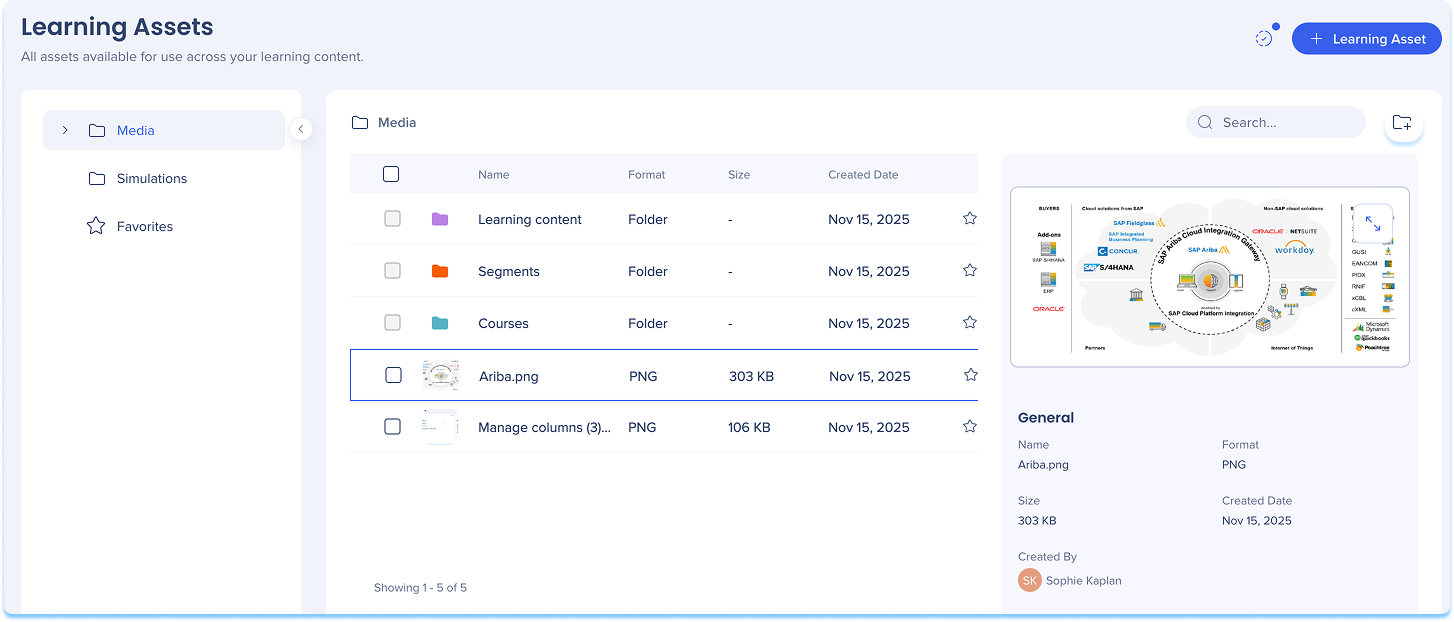Image resolution: width=1454 pixels, height=622 pixels.
Task: Star the Ariba.png file
Action: [970, 375]
